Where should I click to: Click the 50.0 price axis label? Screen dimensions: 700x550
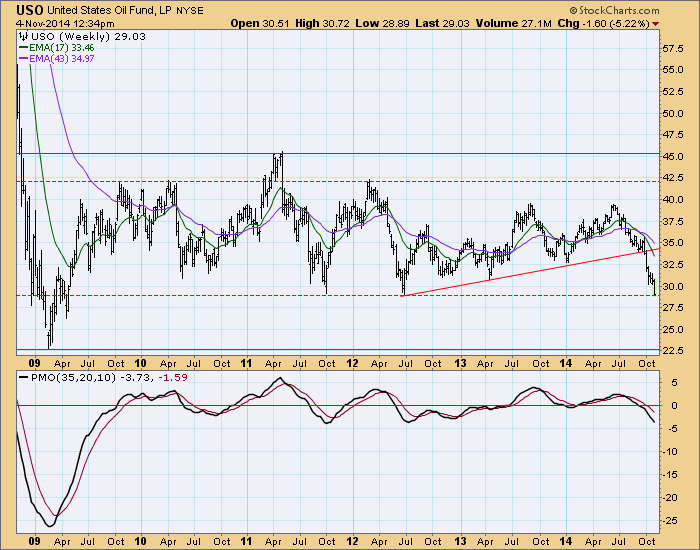(x=673, y=113)
